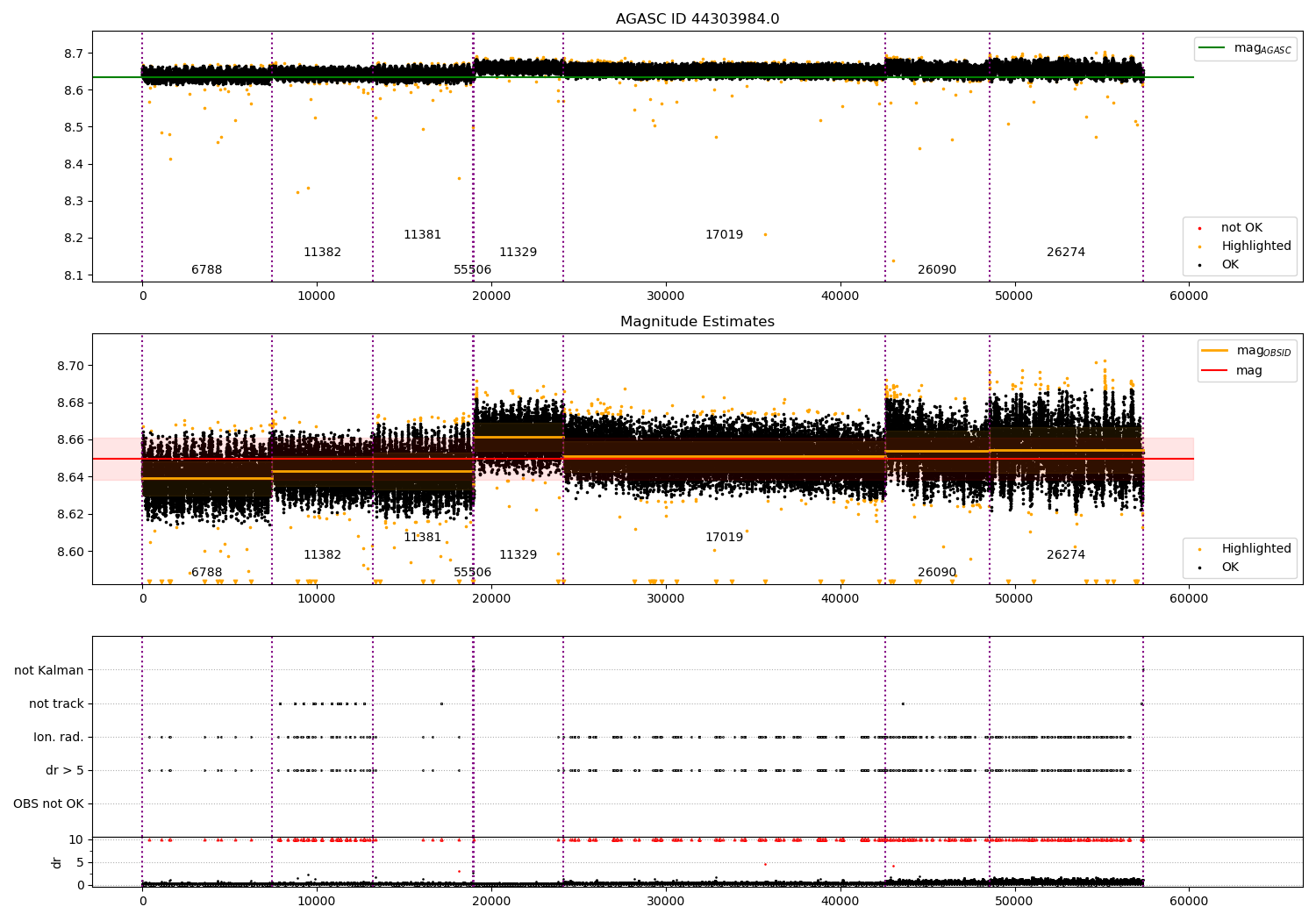Click the 'AGASC ID 44303984.0' plot title

coord(697,19)
